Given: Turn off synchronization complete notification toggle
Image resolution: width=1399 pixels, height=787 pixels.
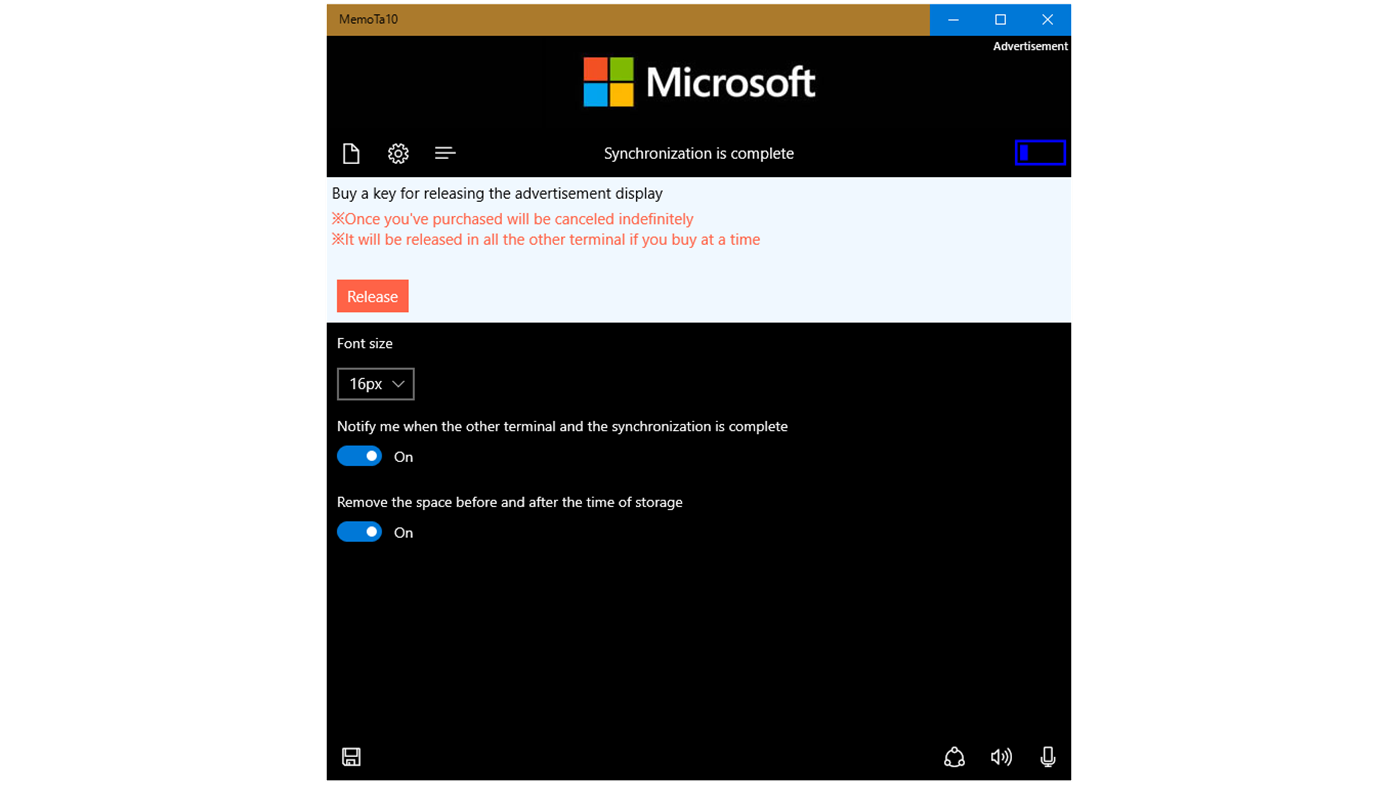Looking at the screenshot, I should point(360,456).
